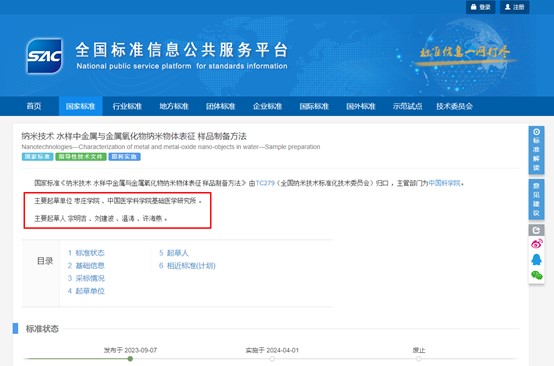
Task: Switch to the 行业标准 tab
Action: (x=127, y=106)
